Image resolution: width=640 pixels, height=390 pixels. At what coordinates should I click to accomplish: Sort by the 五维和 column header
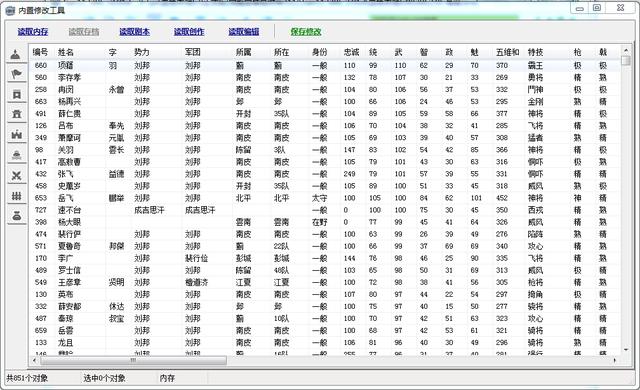tap(508, 52)
